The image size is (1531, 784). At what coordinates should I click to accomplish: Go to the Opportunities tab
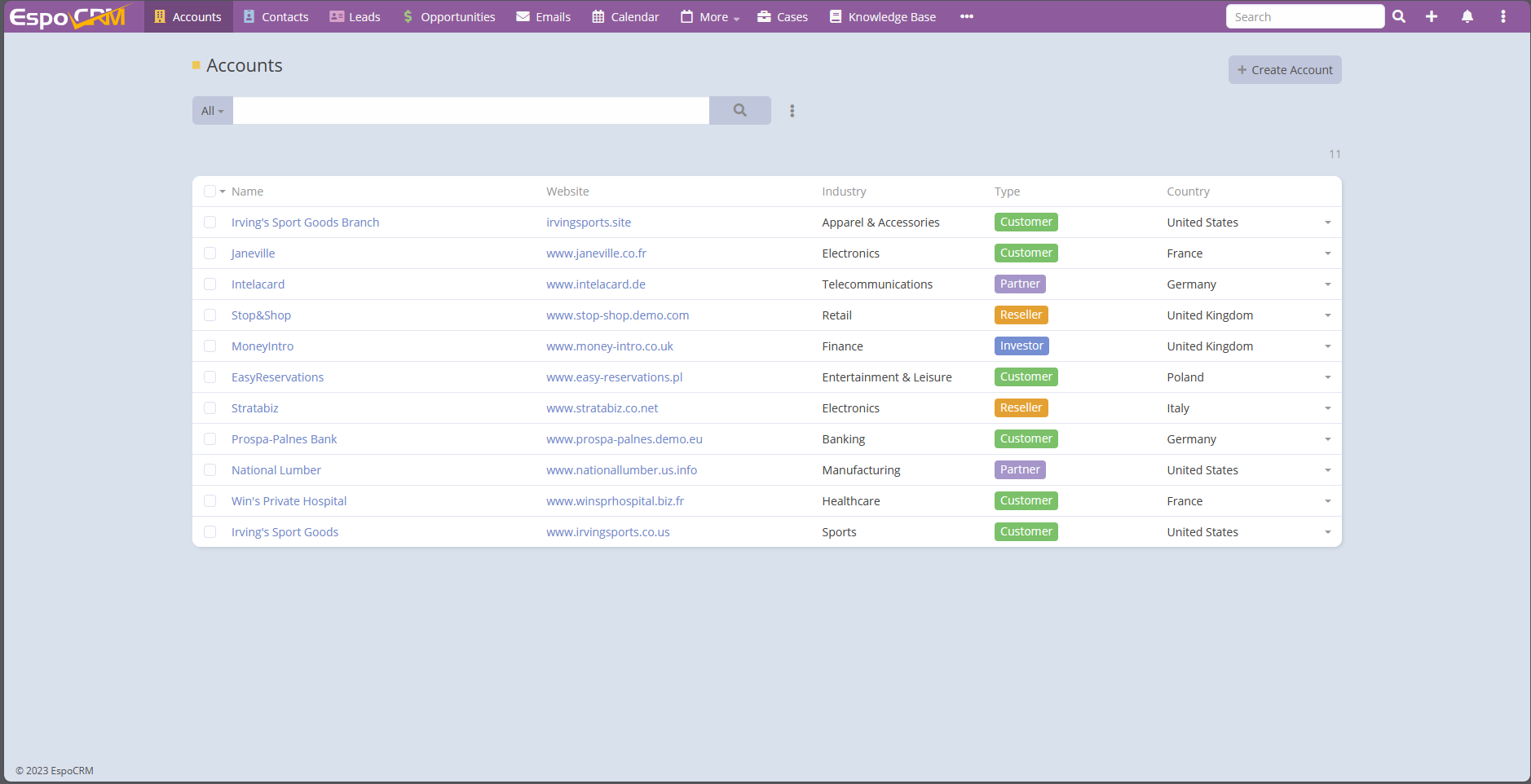[449, 17]
